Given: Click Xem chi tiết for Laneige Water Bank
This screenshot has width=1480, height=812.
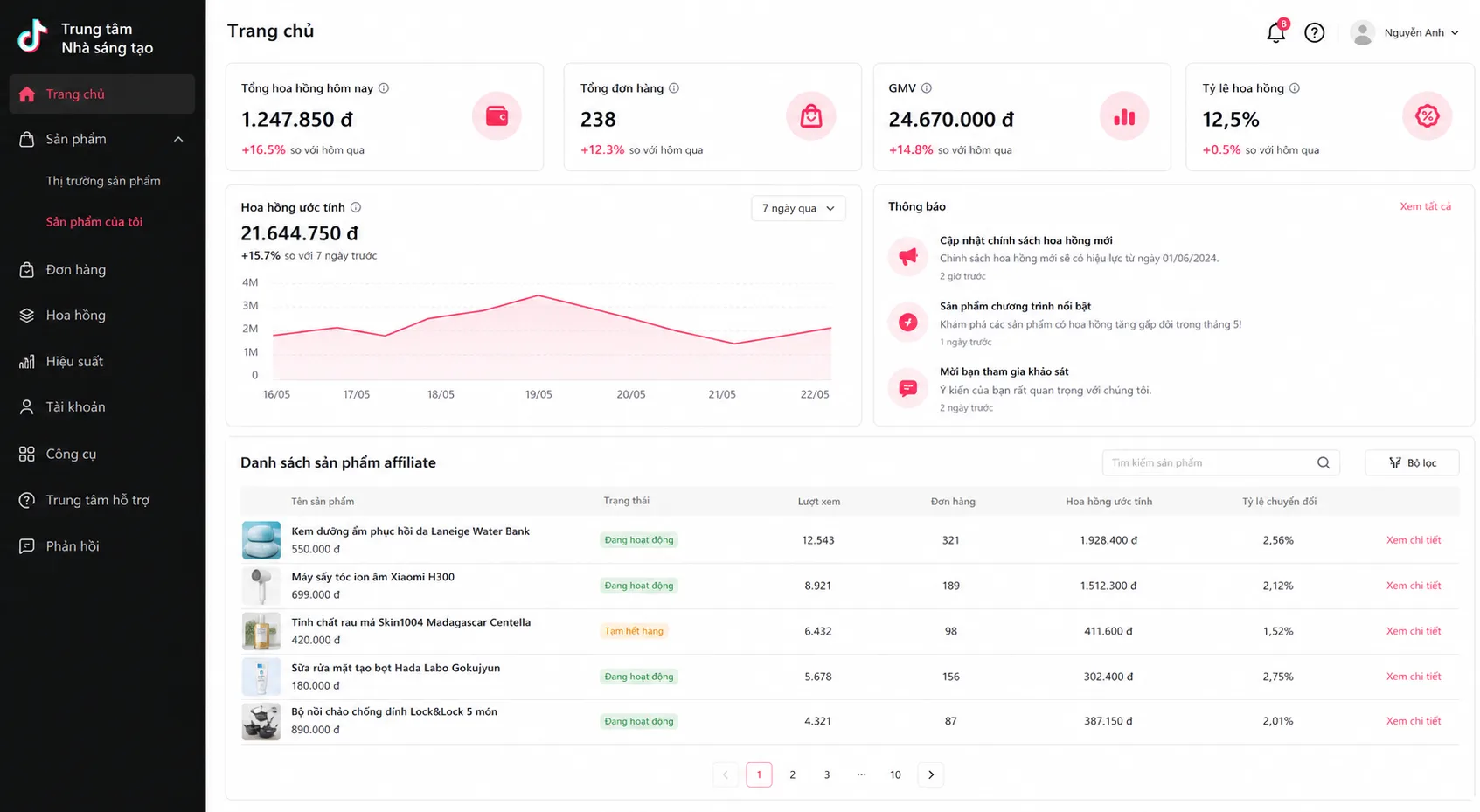Looking at the screenshot, I should 1414,540.
